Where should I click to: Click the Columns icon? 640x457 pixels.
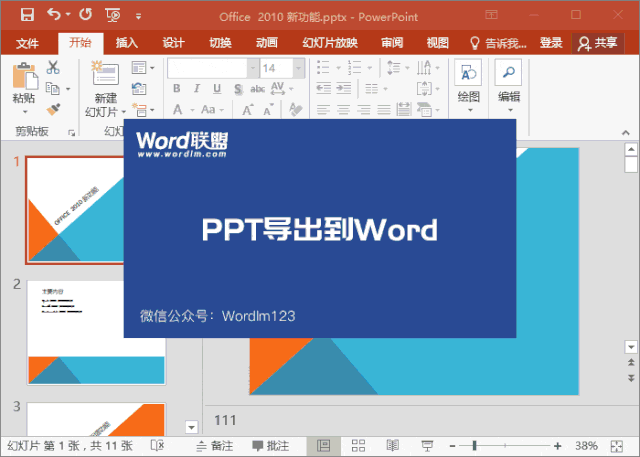click(371, 89)
